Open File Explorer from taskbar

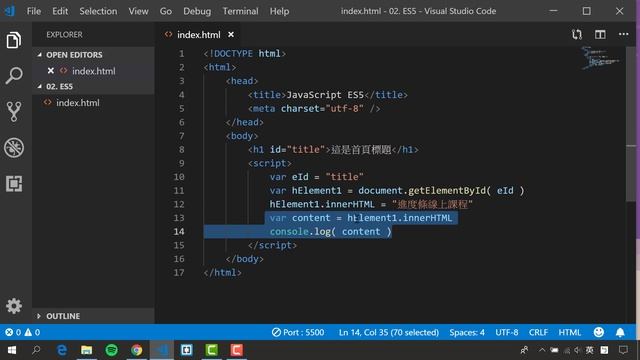[x=87, y=350]
